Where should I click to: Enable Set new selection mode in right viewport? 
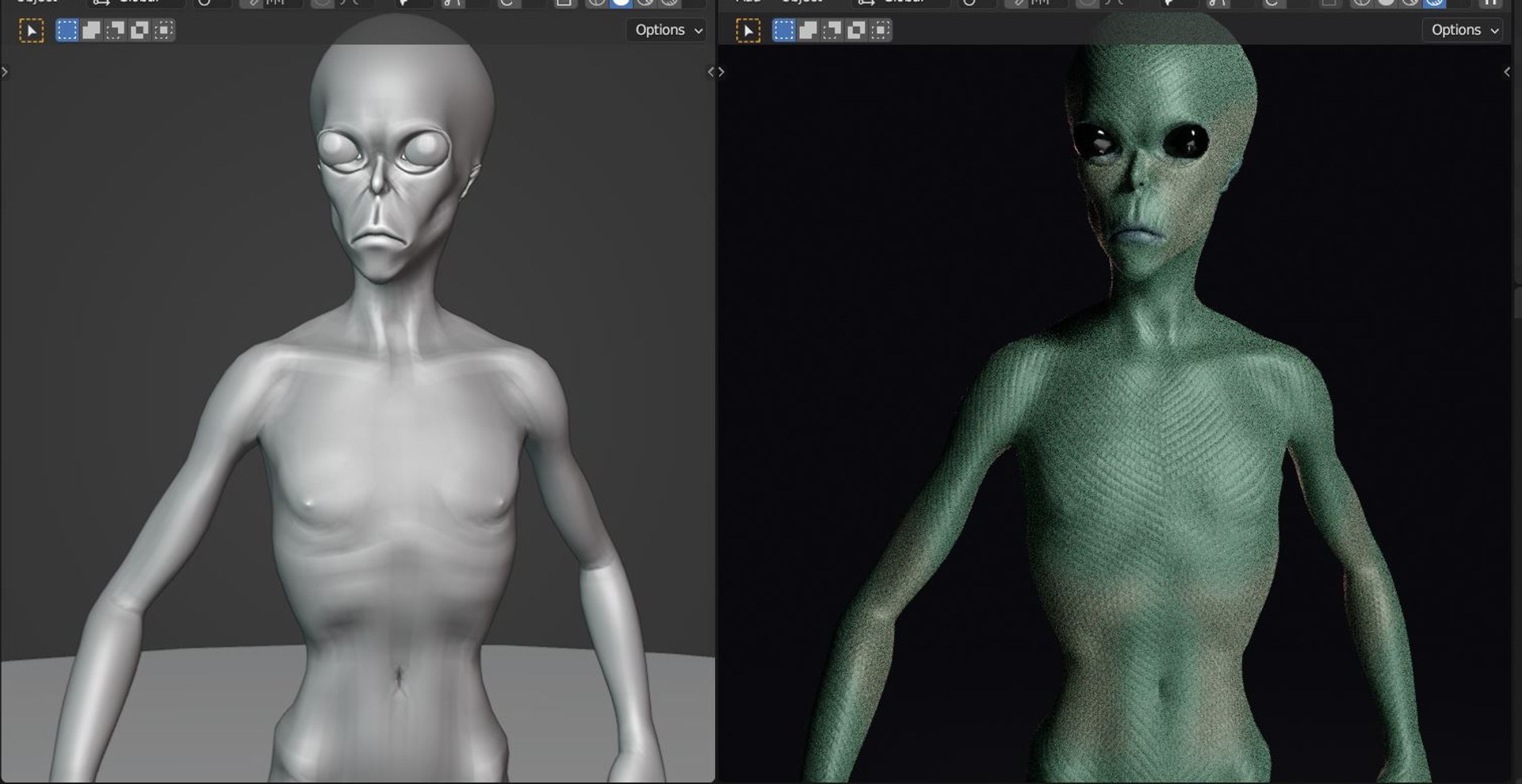pos(784,30)
